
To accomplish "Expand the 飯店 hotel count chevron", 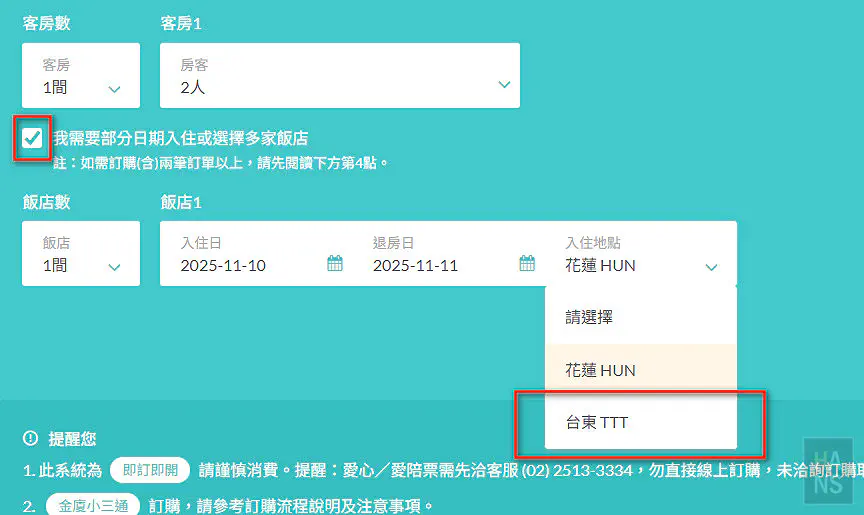I will [x=114, y=267].
